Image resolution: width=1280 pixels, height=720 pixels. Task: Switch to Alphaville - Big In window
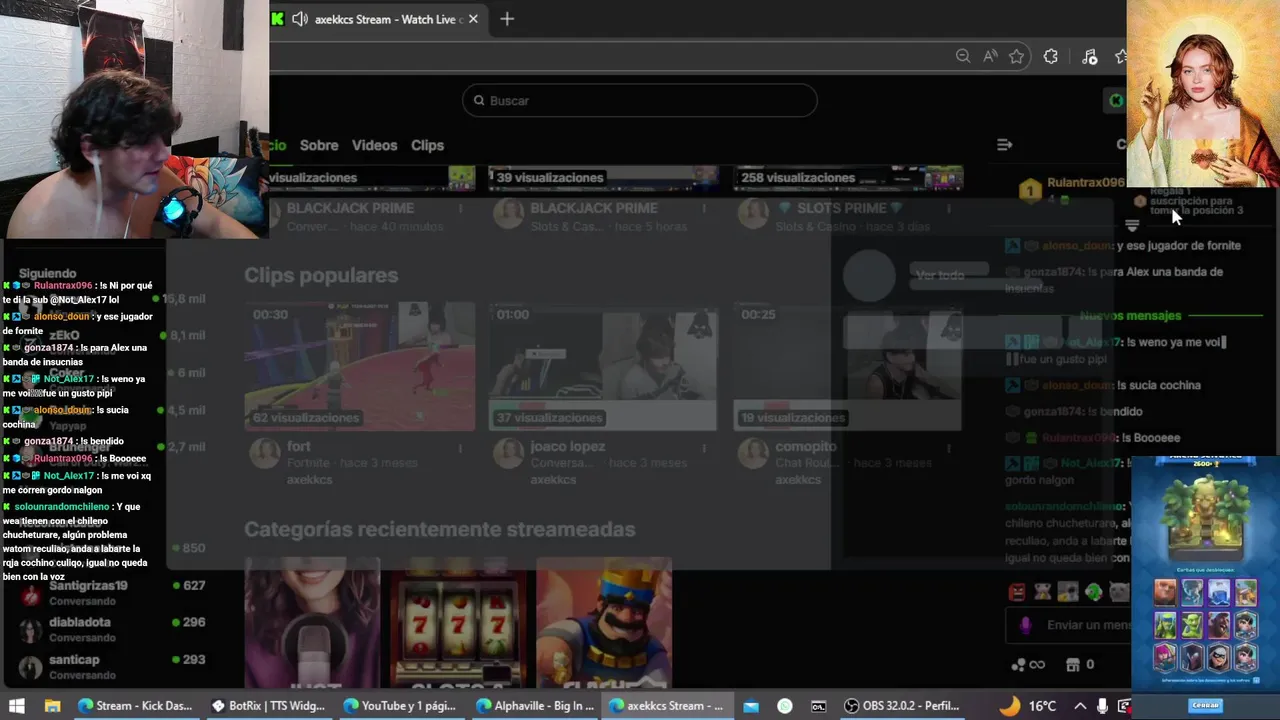(534, 705)
